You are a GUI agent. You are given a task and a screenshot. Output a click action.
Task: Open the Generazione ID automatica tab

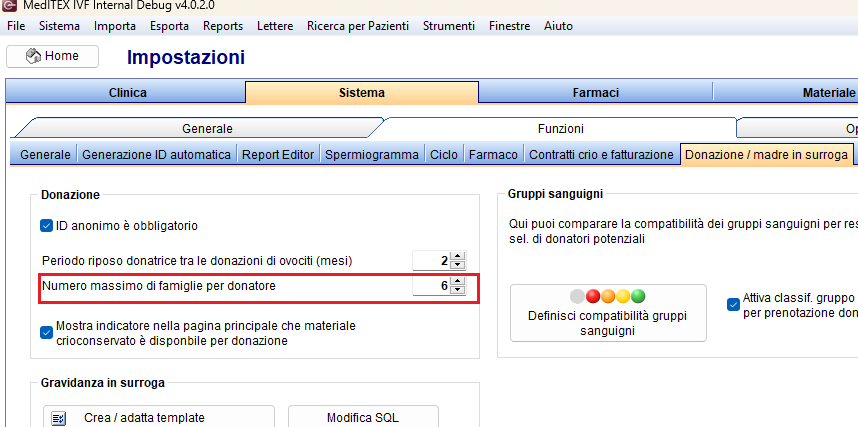click(x=156, y=155)
